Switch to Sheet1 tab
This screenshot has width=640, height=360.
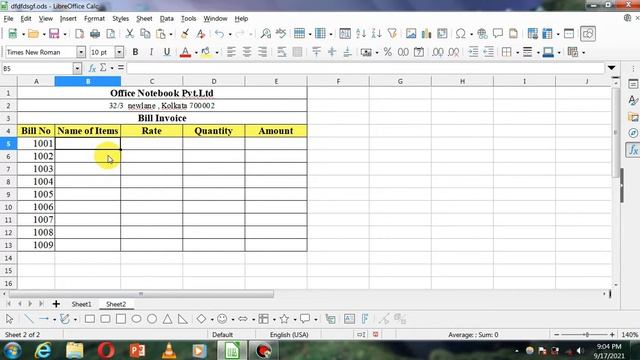pos(82,304)
